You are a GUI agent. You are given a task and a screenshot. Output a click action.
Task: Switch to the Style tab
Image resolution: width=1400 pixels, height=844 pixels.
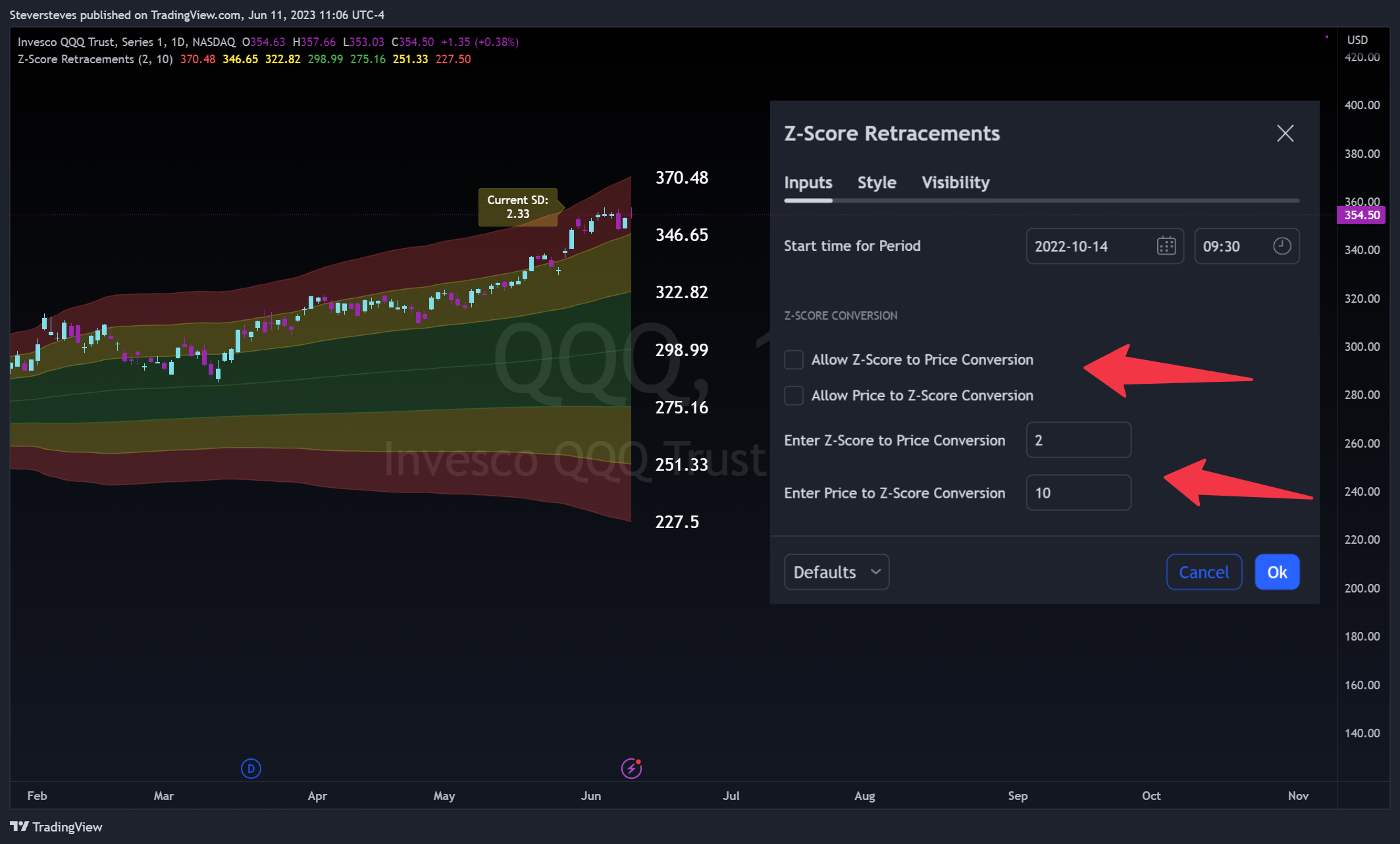coord(877,182)
